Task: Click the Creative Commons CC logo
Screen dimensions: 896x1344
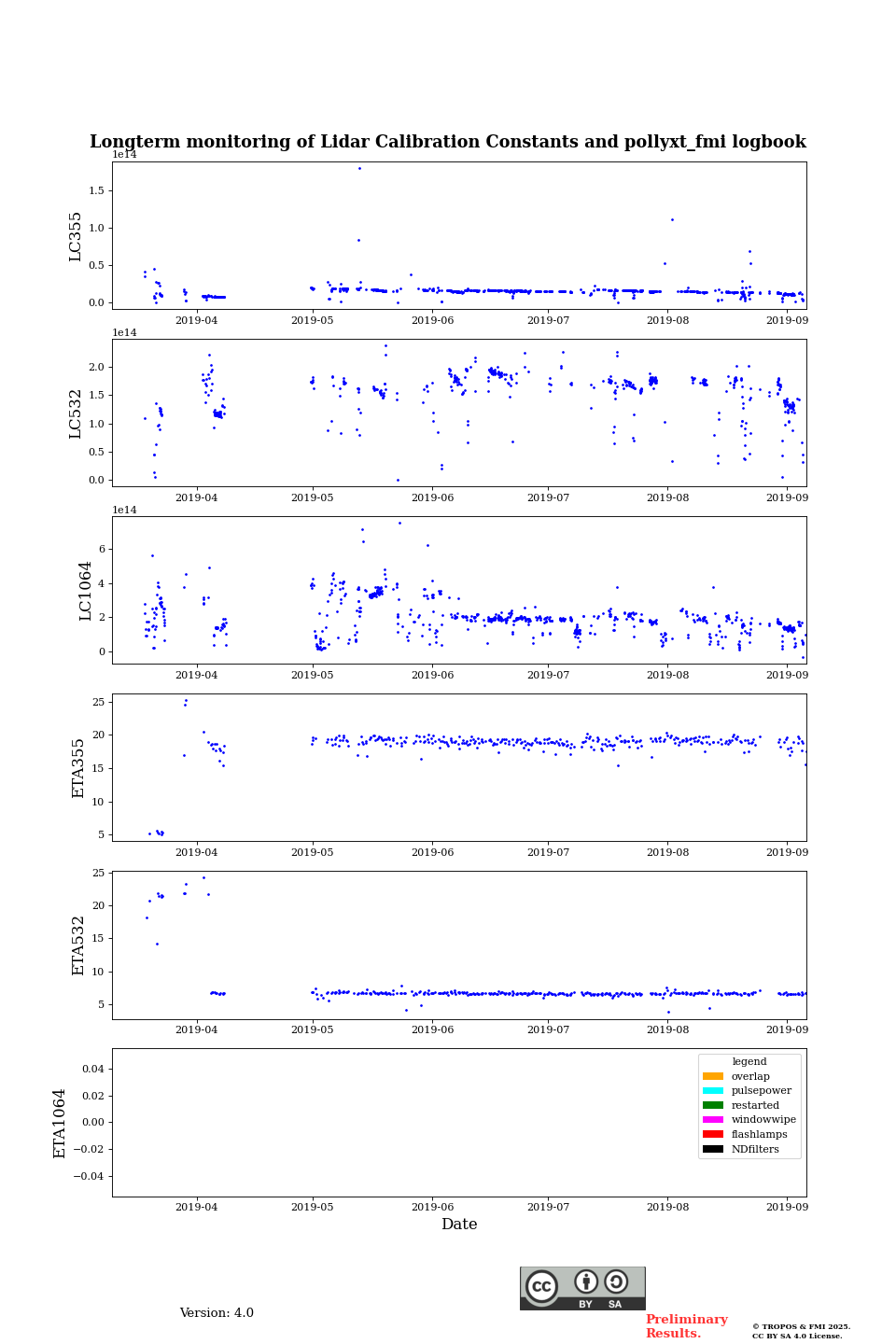Action: point(541,1286)
